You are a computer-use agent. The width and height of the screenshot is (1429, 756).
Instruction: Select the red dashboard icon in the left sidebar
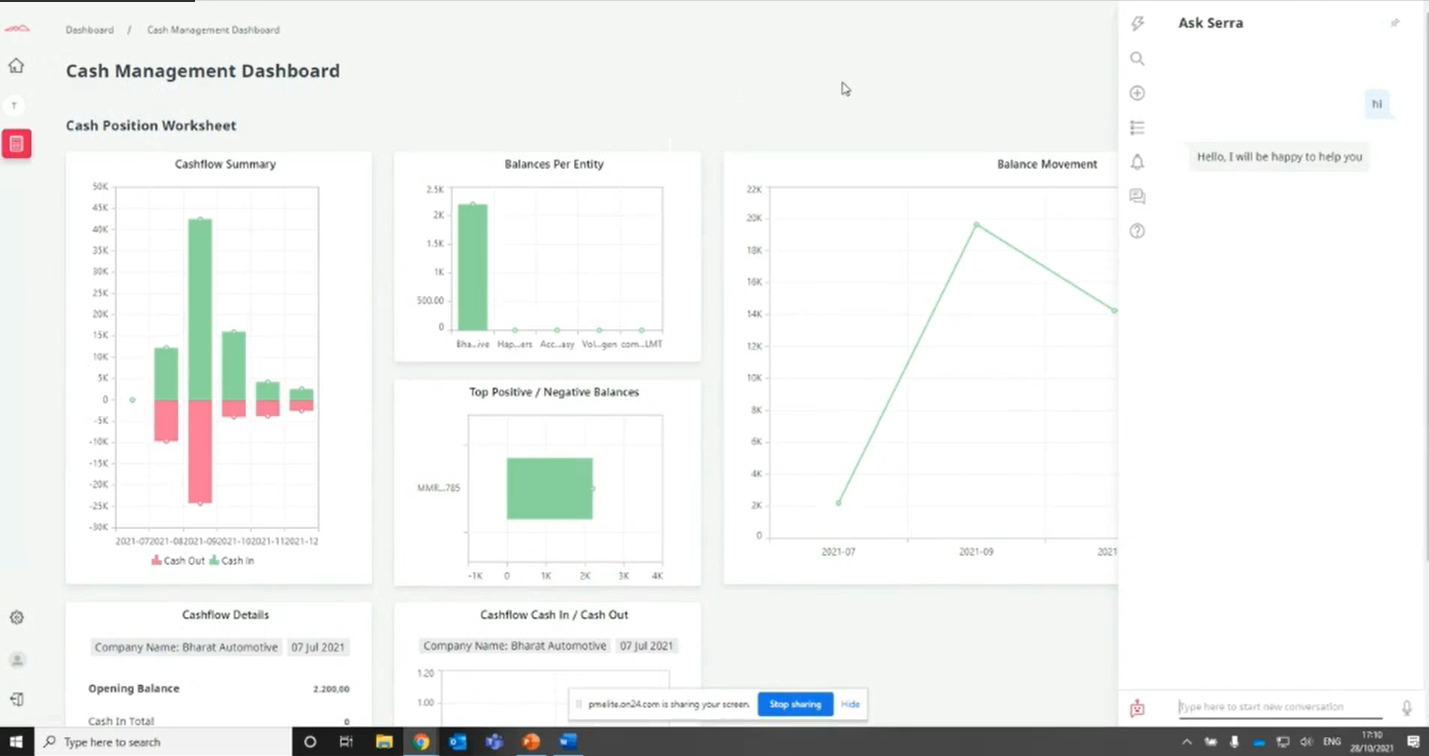pyautogui.click(x=16, y=143)
